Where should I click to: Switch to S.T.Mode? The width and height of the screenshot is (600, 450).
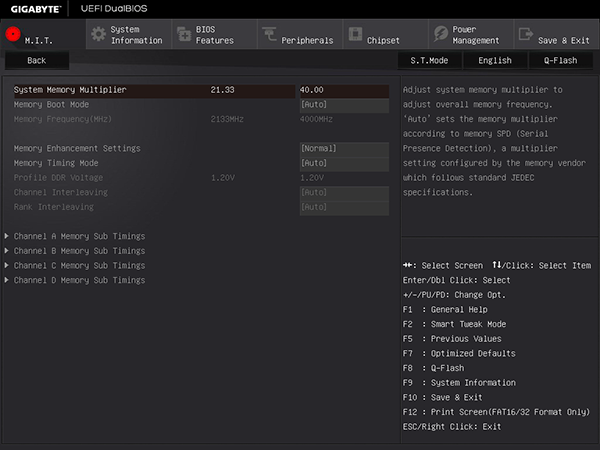(429, 60)
